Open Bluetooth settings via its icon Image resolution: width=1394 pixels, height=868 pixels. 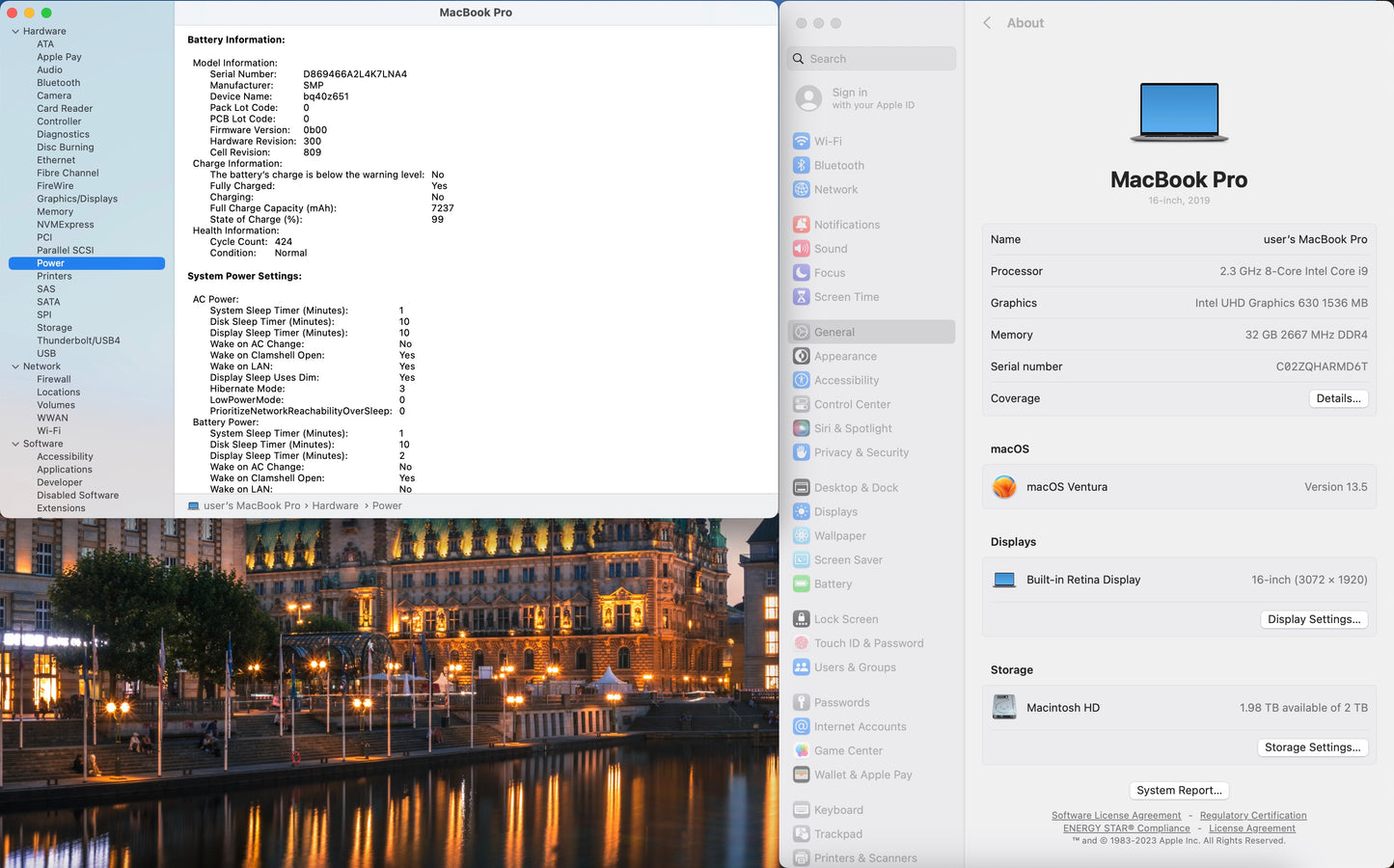[x=801, y=165]
